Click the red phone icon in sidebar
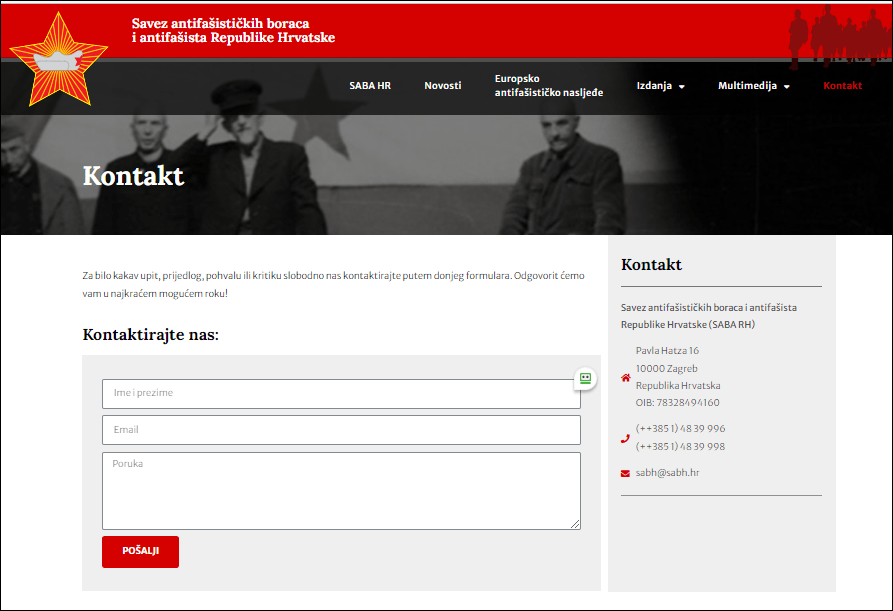The height and width of the screenshot is (611, 893). 626,438
